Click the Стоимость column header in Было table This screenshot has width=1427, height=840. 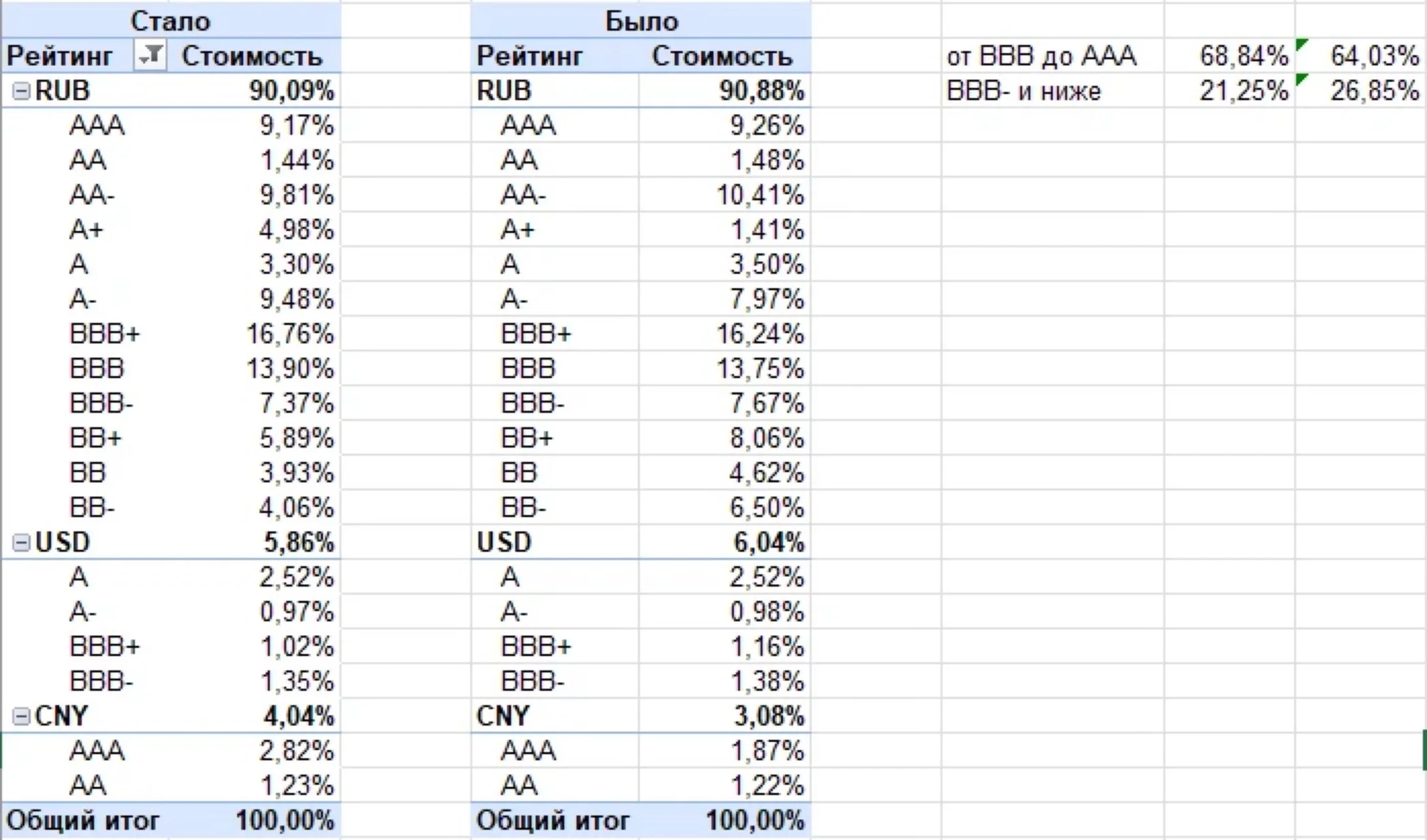coord(723,55)
